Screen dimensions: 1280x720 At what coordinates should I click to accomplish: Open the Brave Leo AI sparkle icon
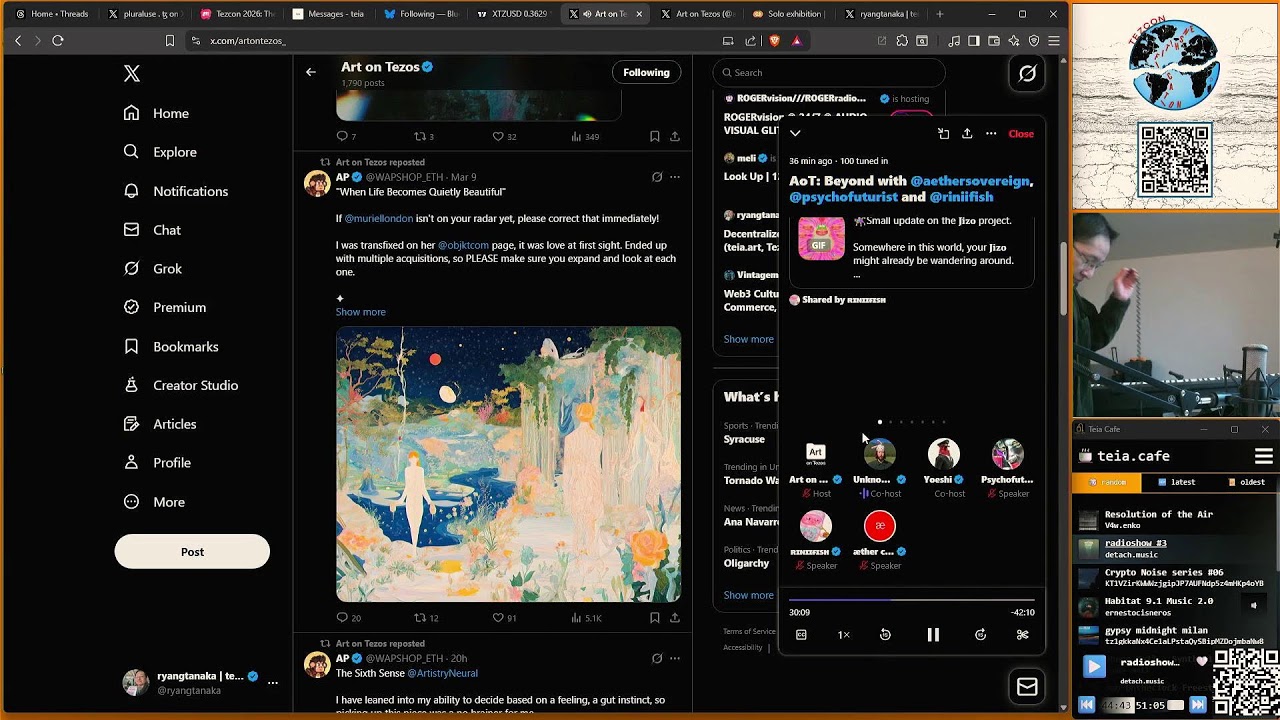click(1014, 41)
